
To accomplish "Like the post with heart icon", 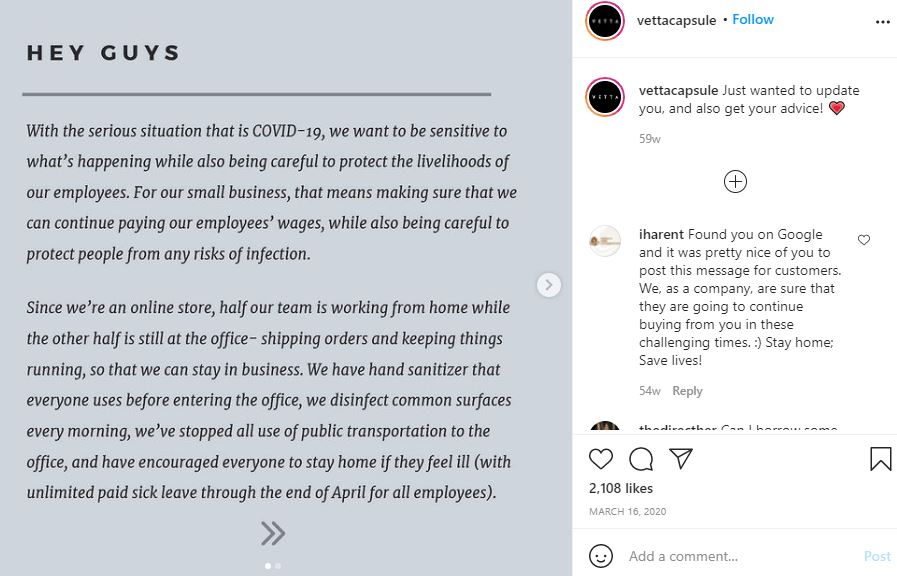I will pos(601,459).
